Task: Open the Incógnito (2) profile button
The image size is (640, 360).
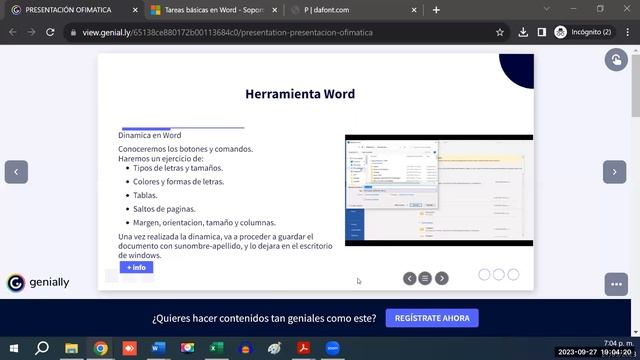Action: (x=583, y=32)
